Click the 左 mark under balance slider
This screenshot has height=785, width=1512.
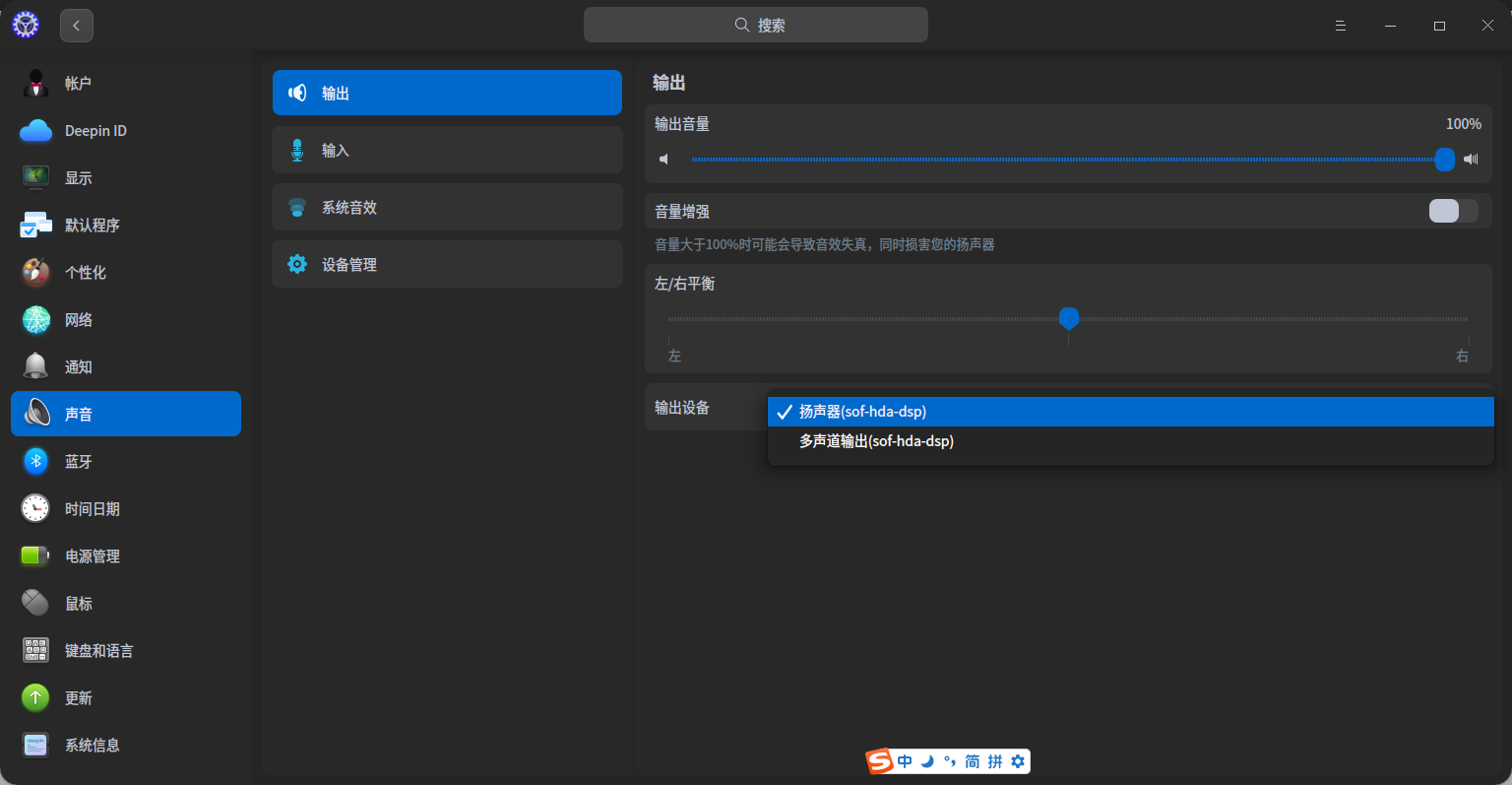pyautogui.click(x=674, y=356)
